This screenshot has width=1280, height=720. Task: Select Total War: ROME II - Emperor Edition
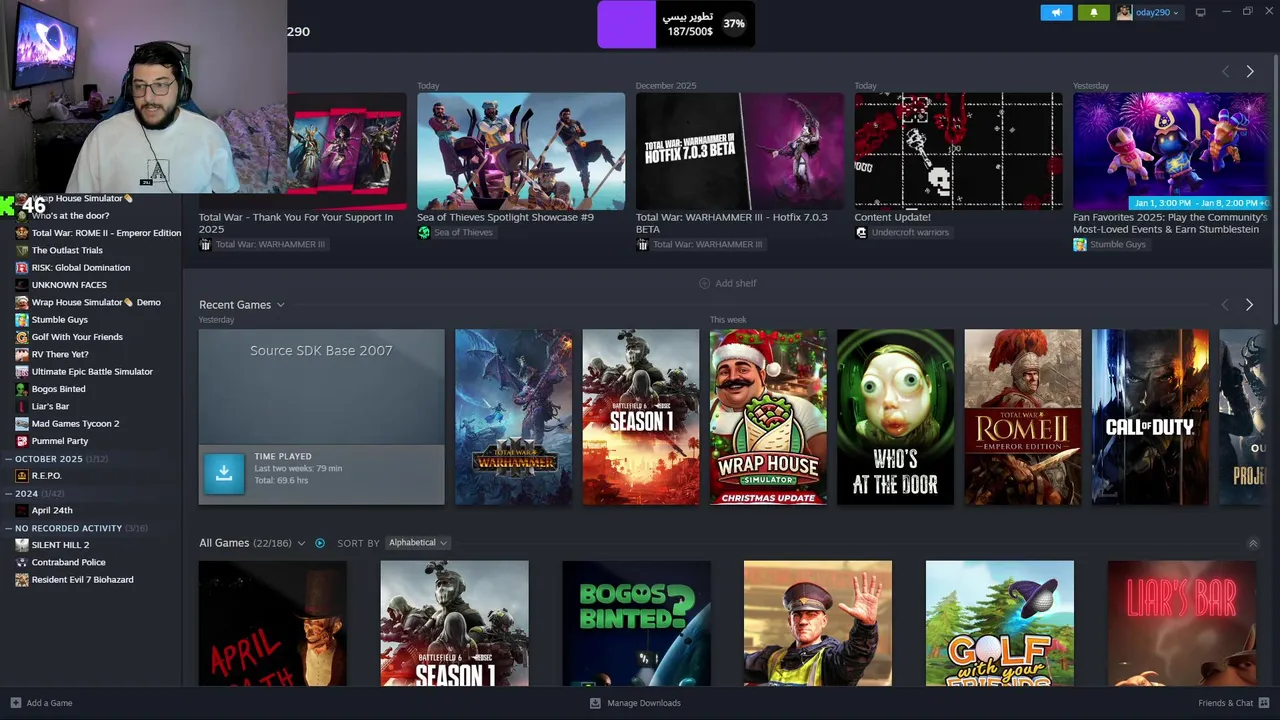(x=106, y=233)
